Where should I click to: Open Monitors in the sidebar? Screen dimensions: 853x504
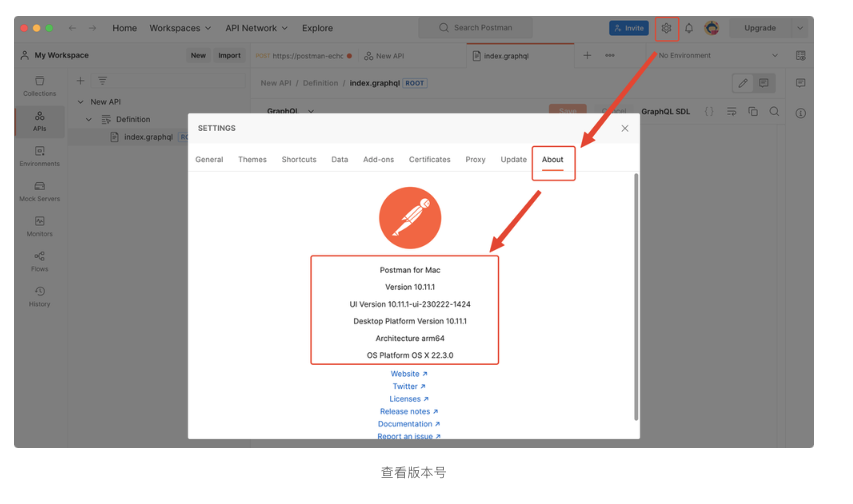(x=40, y=226)
